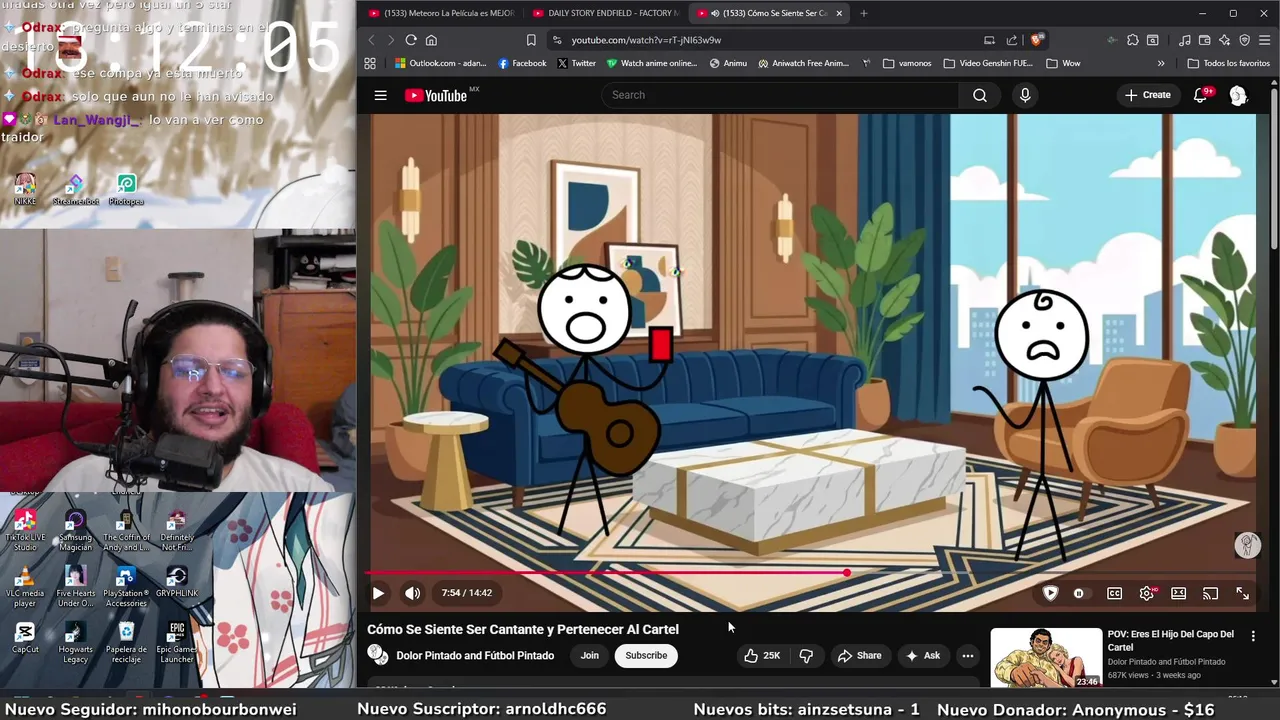Go back in browser history

371,40
